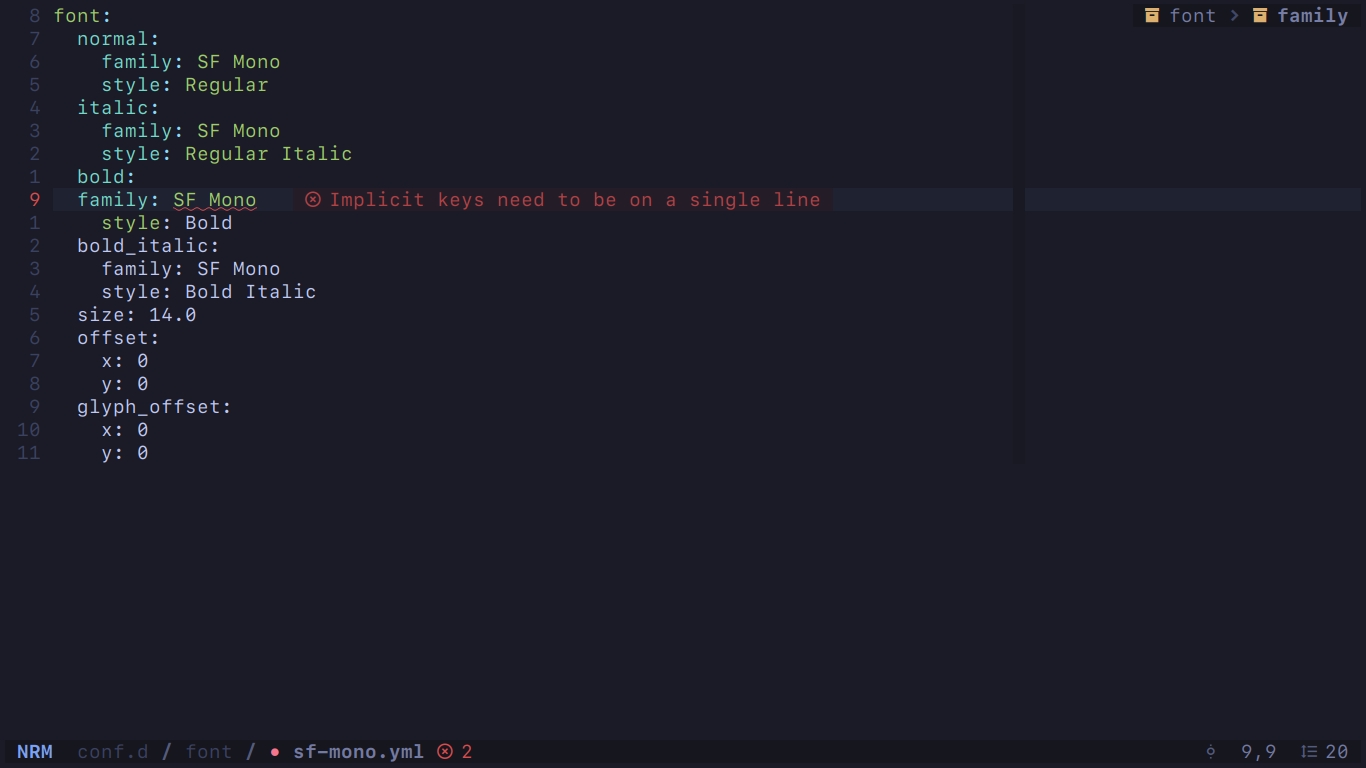The image size is (1366, 768).
Task: Click the modified-file dot before sf-mono.yml
Action: pos(274,752)
